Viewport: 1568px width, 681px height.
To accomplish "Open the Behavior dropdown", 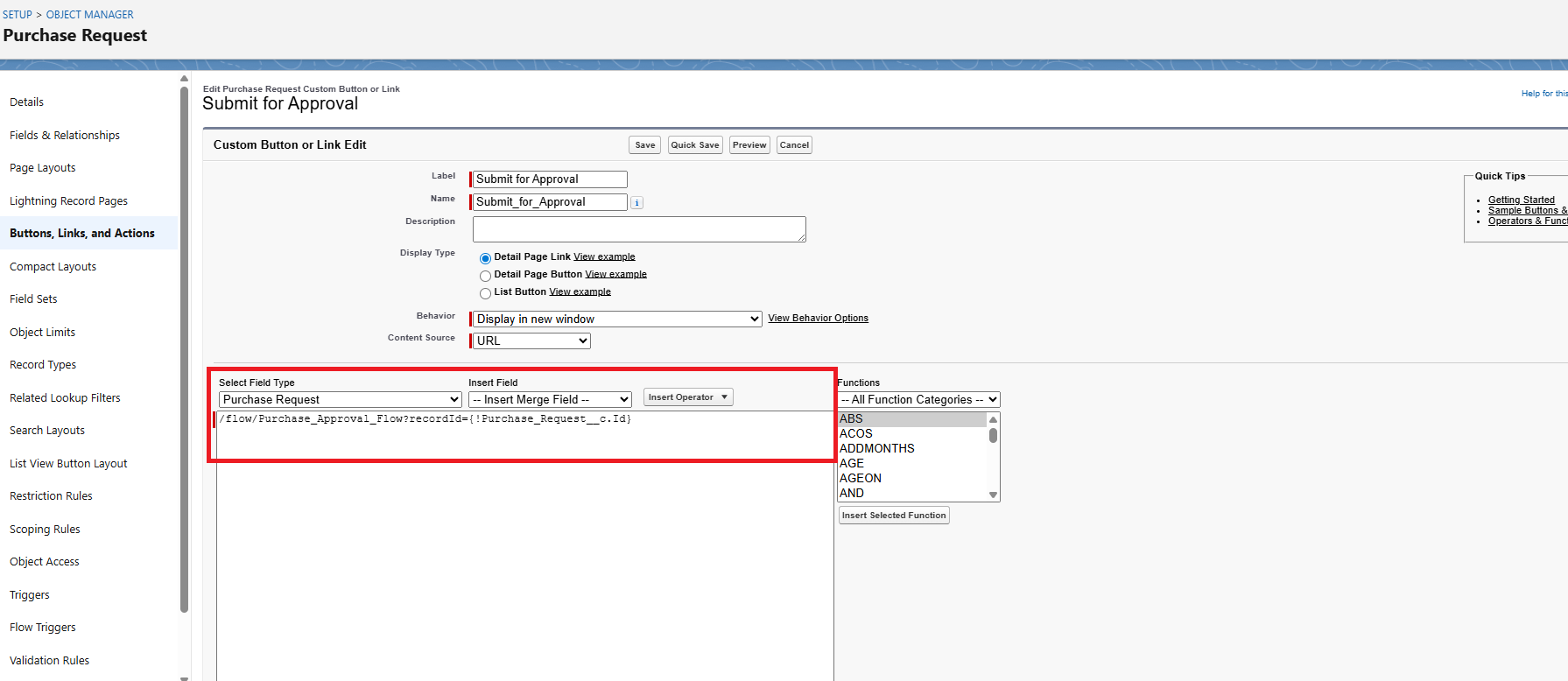I will [616, 319].
